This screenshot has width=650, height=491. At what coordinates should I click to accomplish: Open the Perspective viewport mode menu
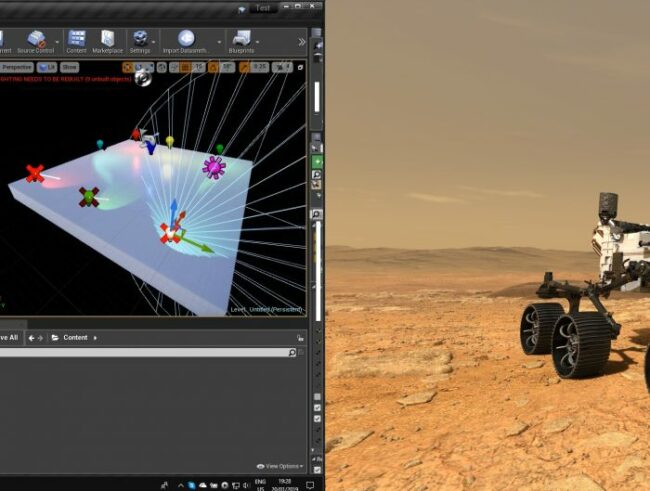pyautogui.click(x=16, y=67)
